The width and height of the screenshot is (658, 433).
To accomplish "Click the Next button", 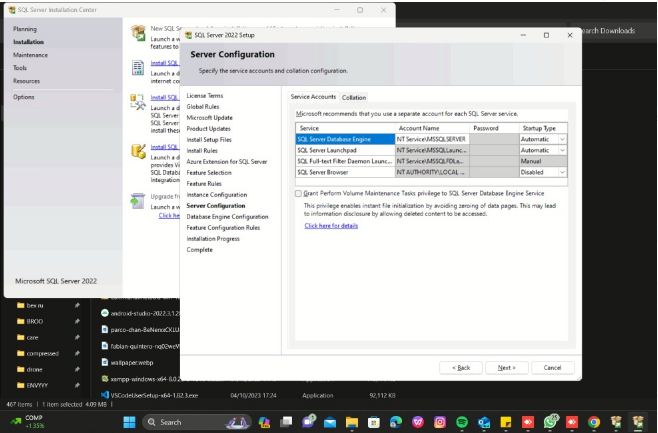I will click(x=506, y=367).
